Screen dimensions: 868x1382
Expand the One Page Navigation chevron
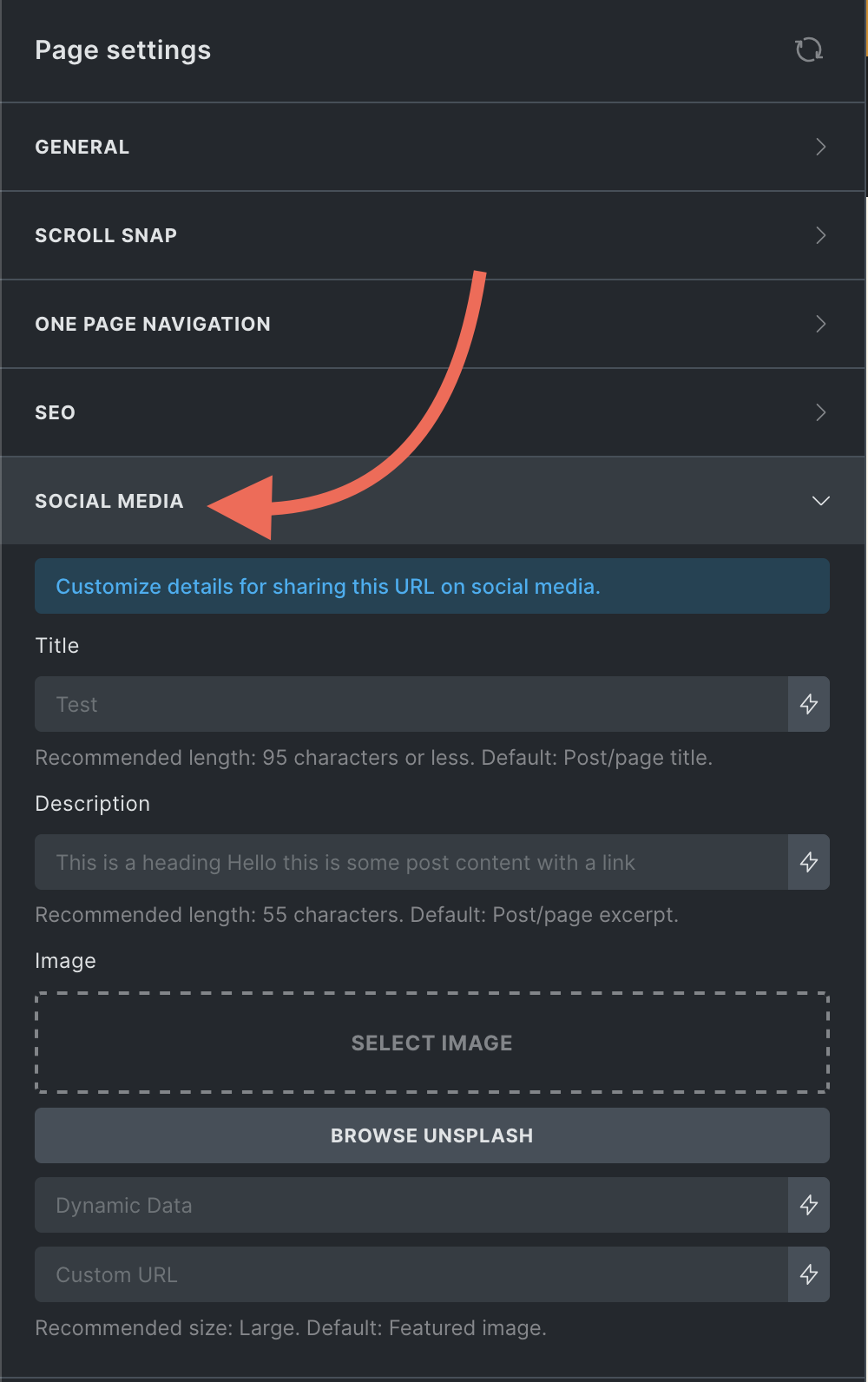click(820, 324)
